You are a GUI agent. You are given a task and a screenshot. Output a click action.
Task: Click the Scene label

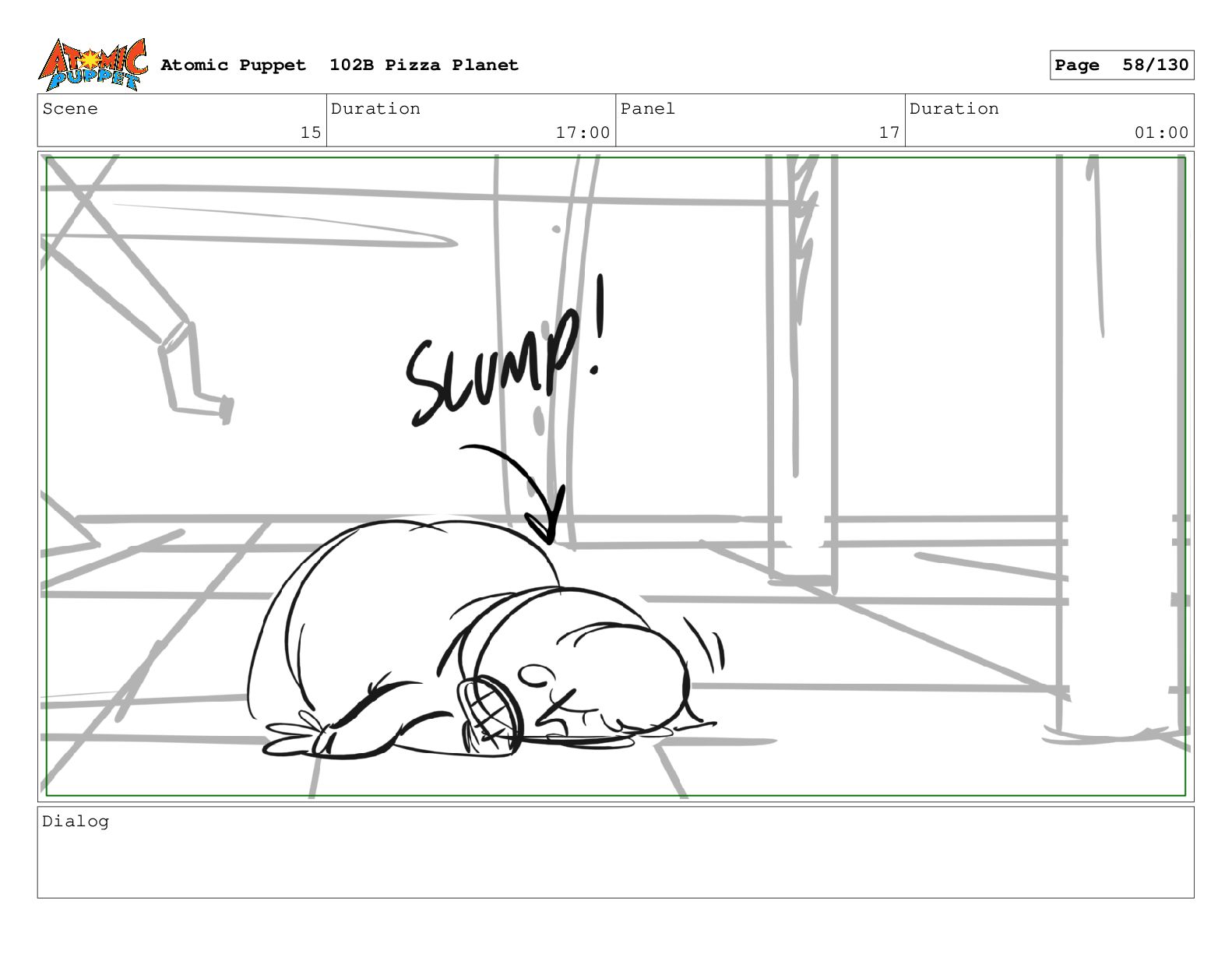(70, 109)
